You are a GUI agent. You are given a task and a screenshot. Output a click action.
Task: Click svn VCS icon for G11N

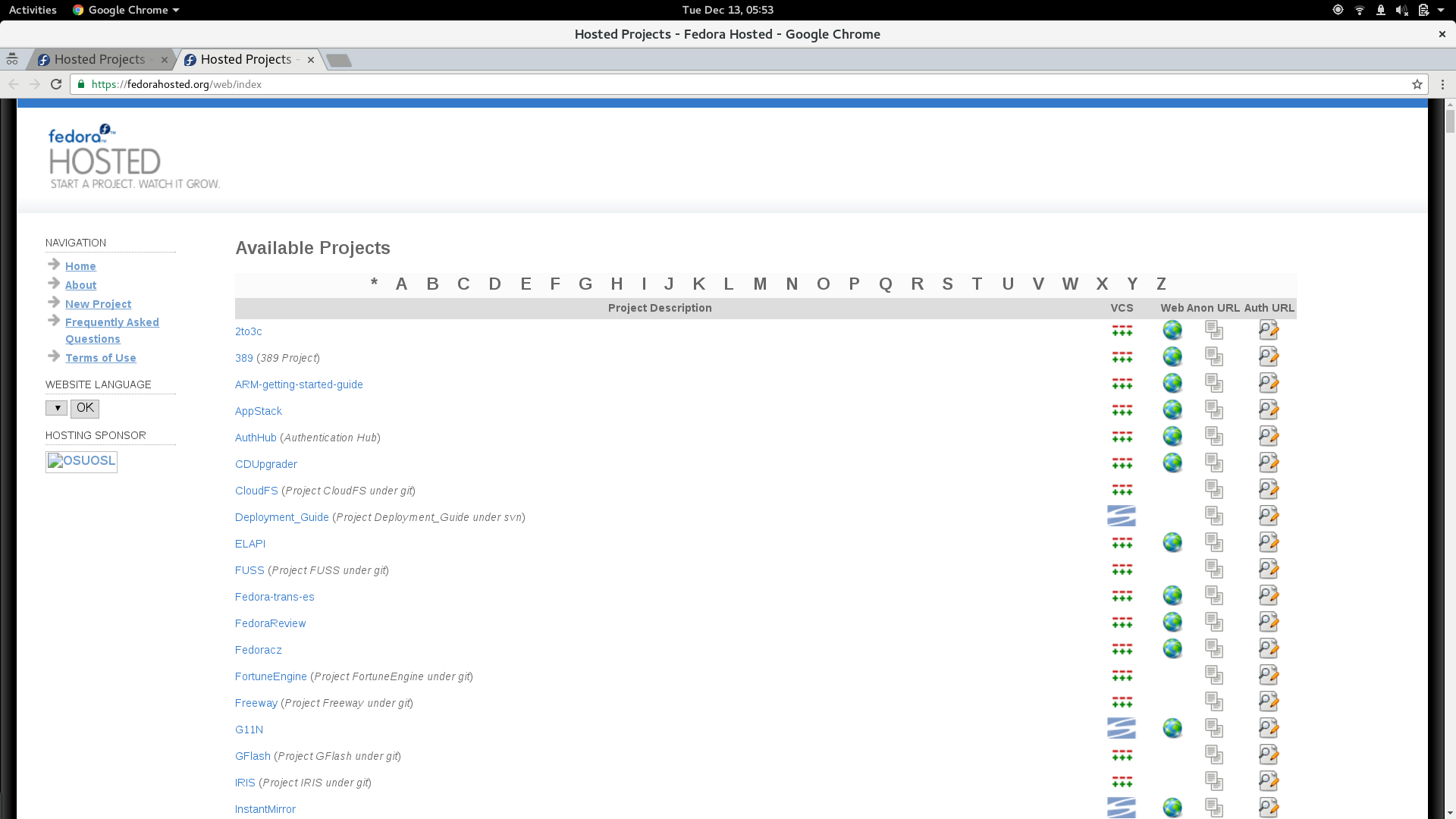coord(1122,728)
